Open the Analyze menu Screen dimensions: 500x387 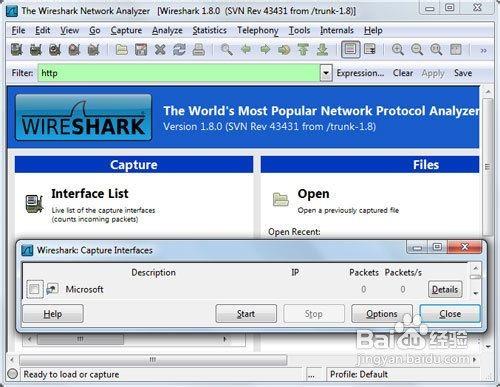pos(167,30)
